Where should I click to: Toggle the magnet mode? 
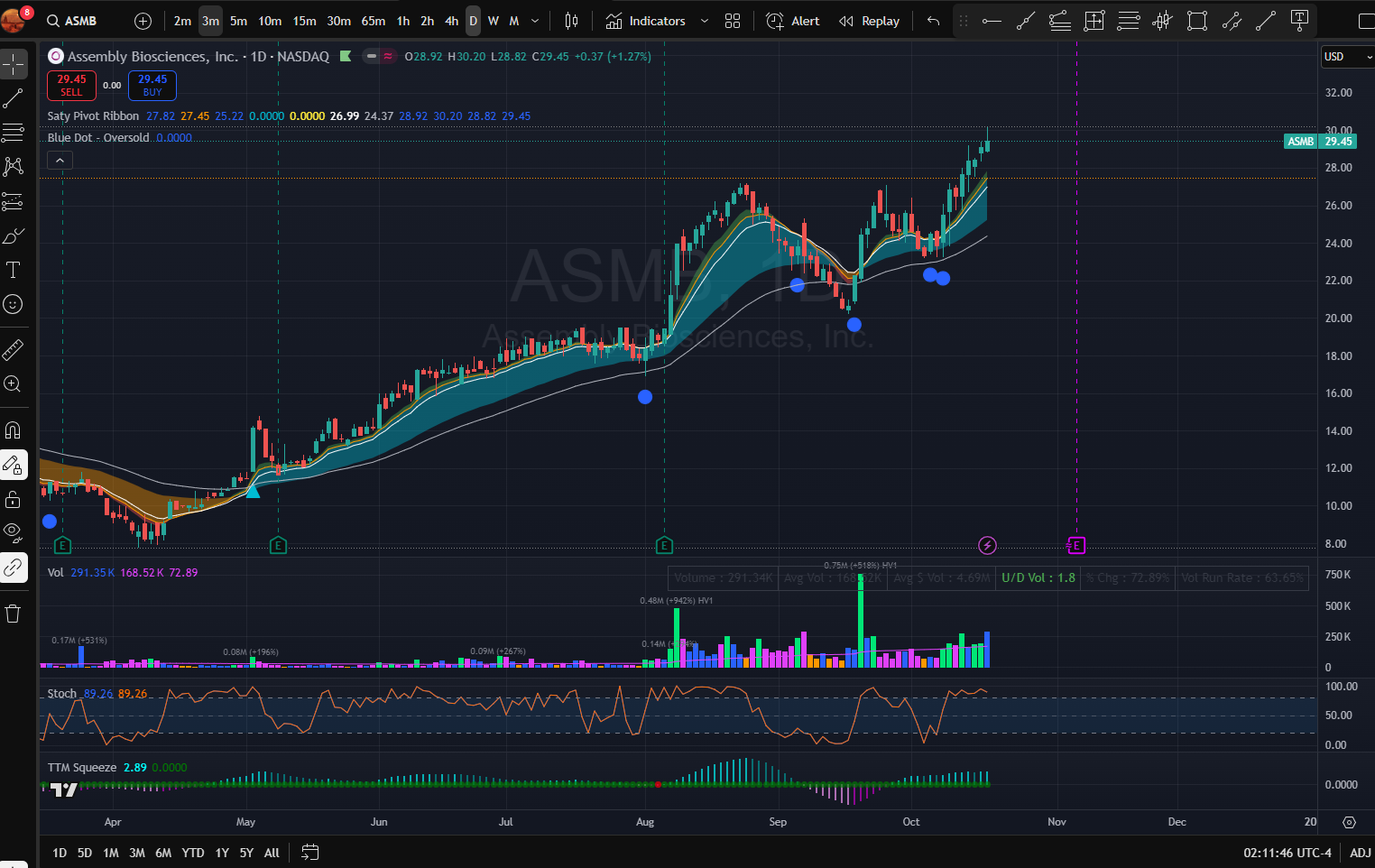coord(14,430)
